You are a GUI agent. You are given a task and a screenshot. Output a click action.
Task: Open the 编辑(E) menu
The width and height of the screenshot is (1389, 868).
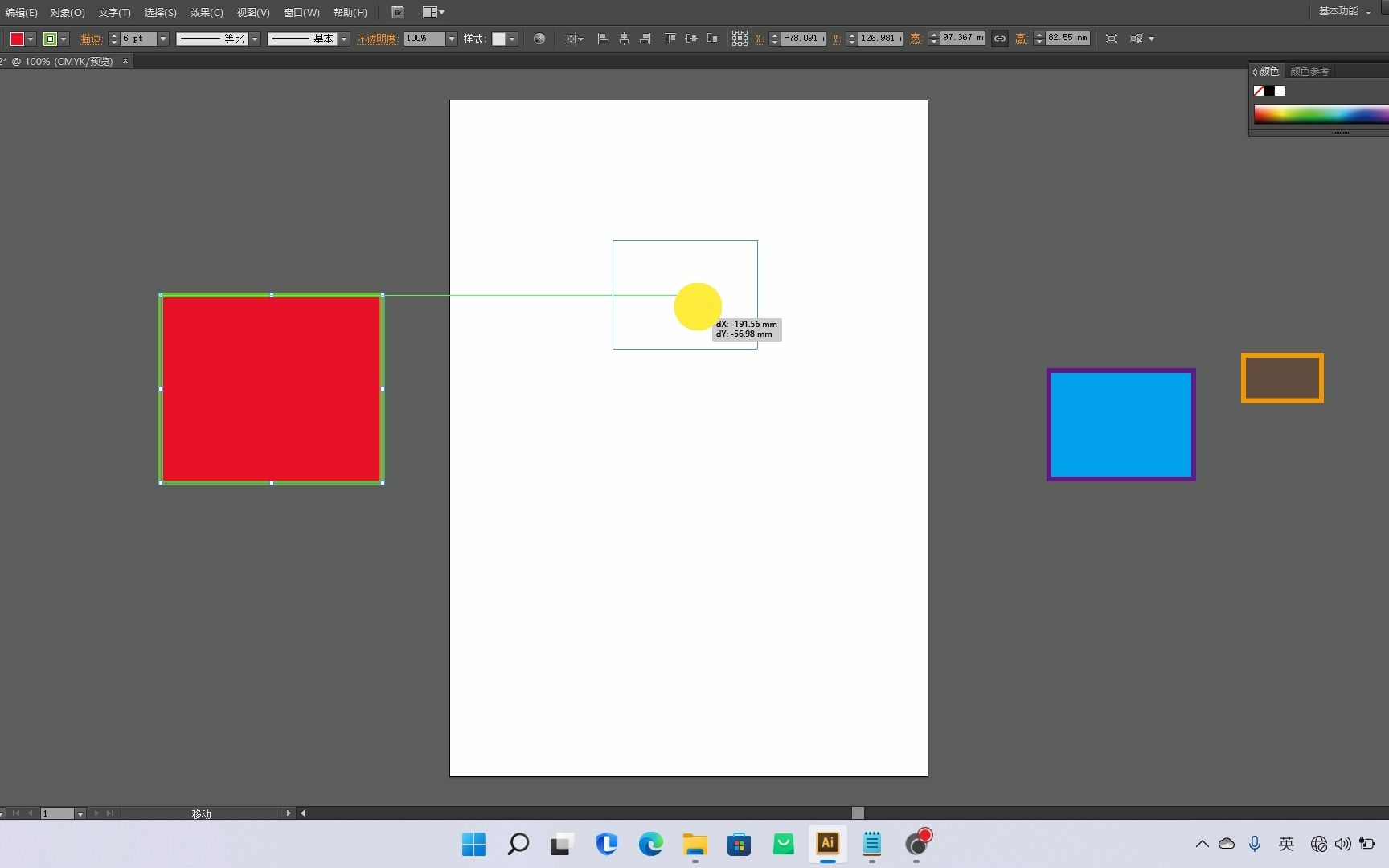click(x=21, y=13)
